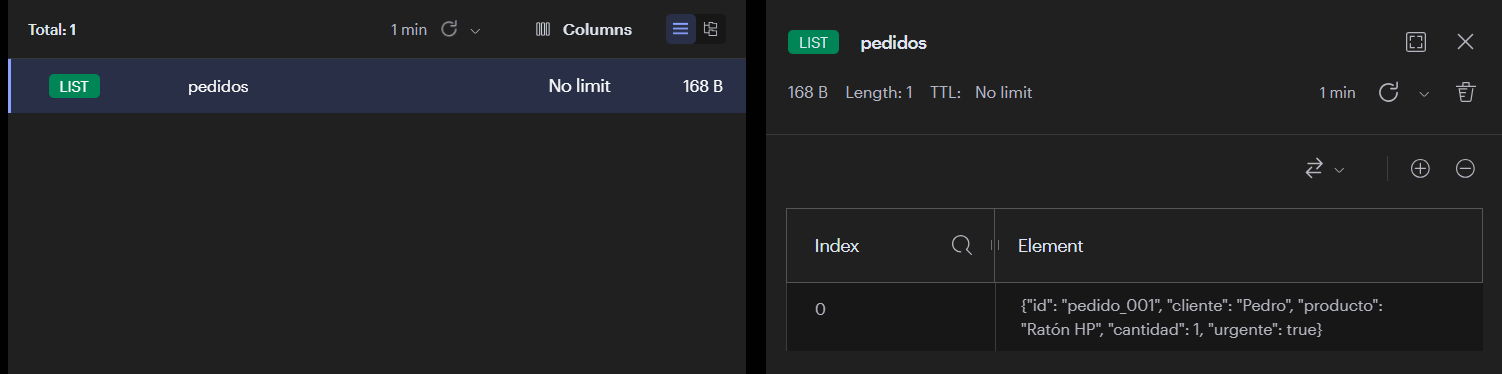The image size is (1502, 374).
Task: Click the LIST badge in pedidos row
Action: [x=74, y=86]
